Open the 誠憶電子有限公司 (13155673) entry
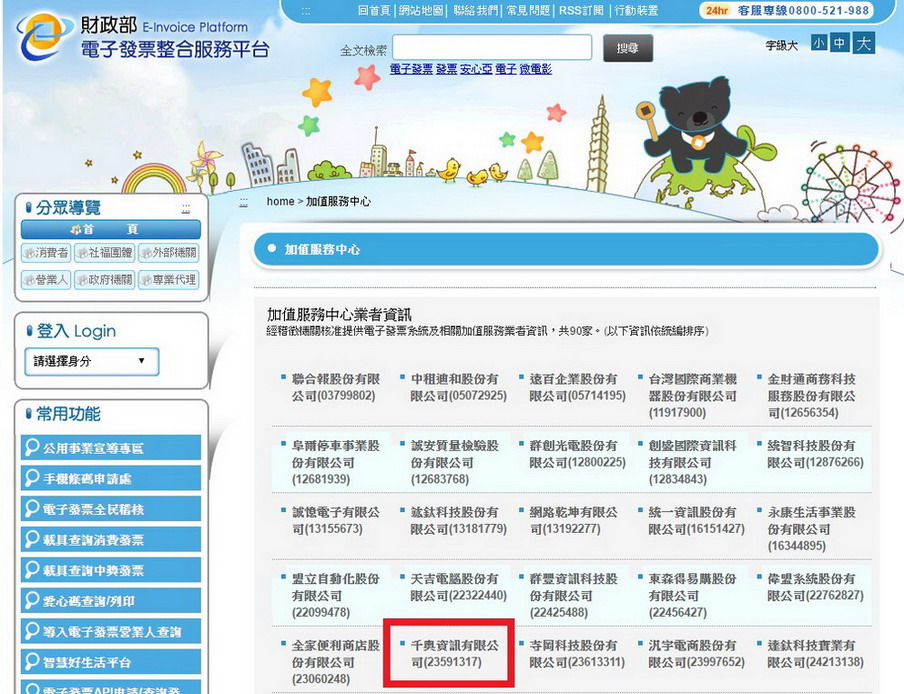Screen dimensions: 904x694 click(336, 520)
